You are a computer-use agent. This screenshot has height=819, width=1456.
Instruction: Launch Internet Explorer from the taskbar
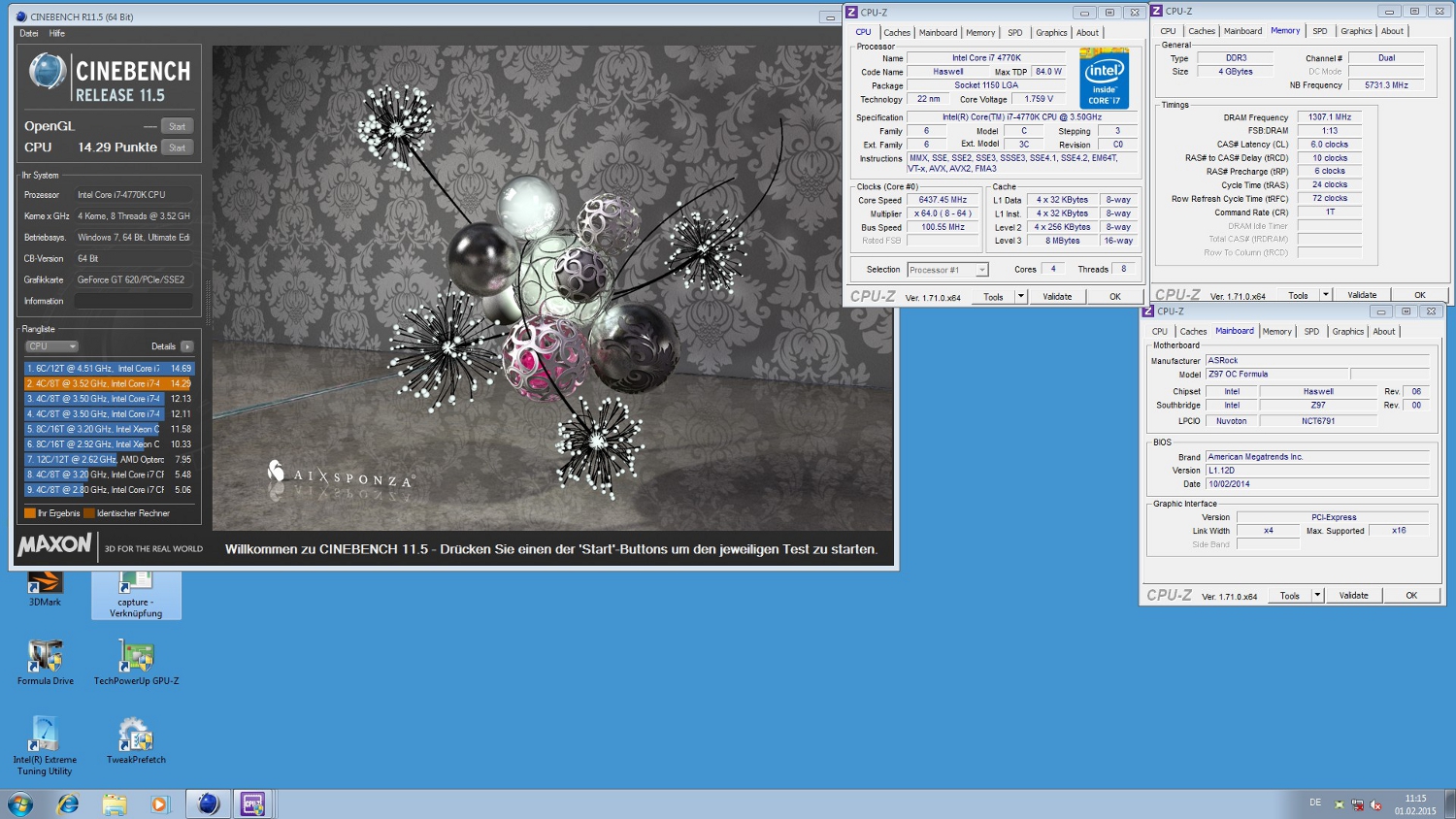pos(68,804)
